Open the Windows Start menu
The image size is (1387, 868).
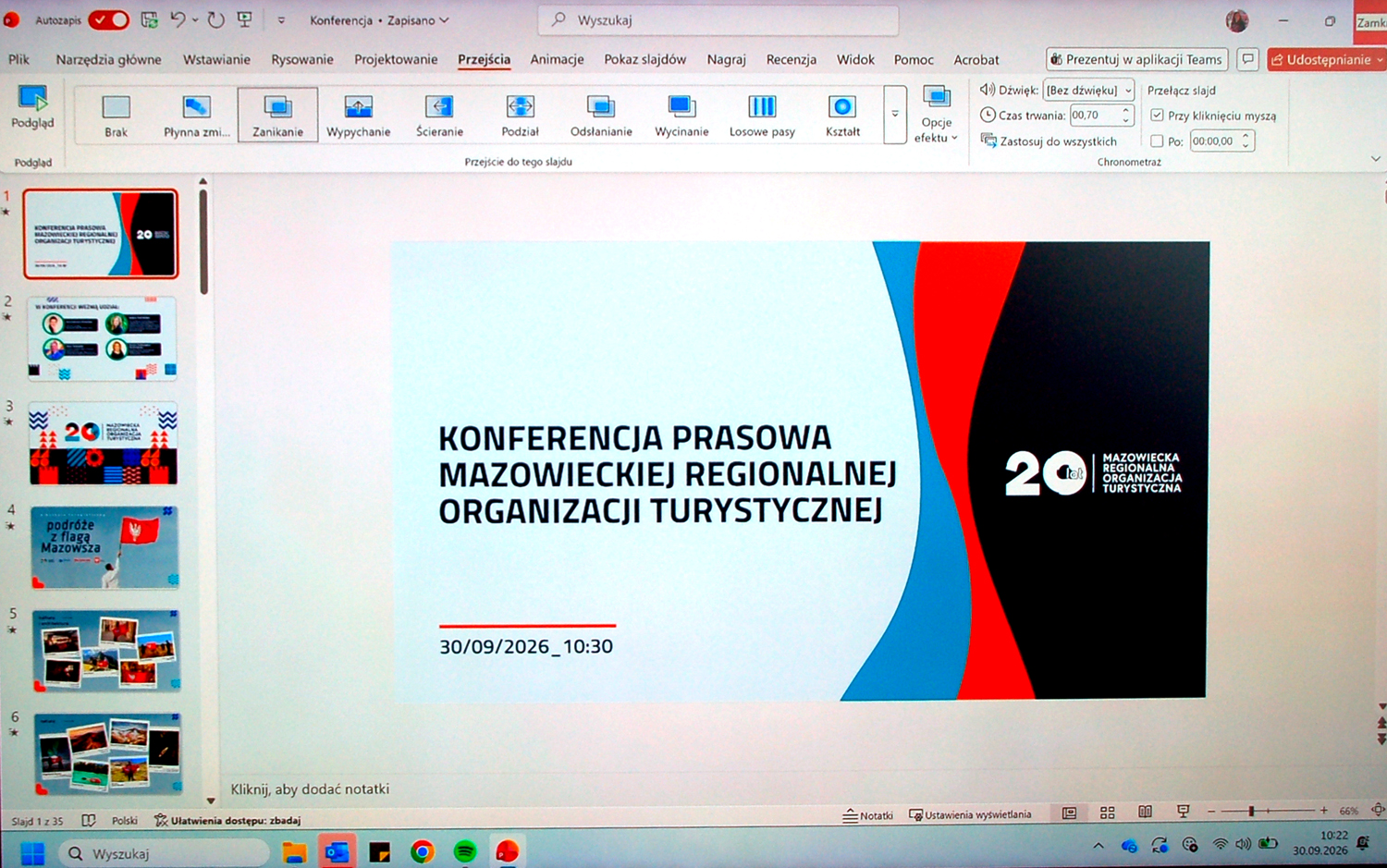[32, 853]
